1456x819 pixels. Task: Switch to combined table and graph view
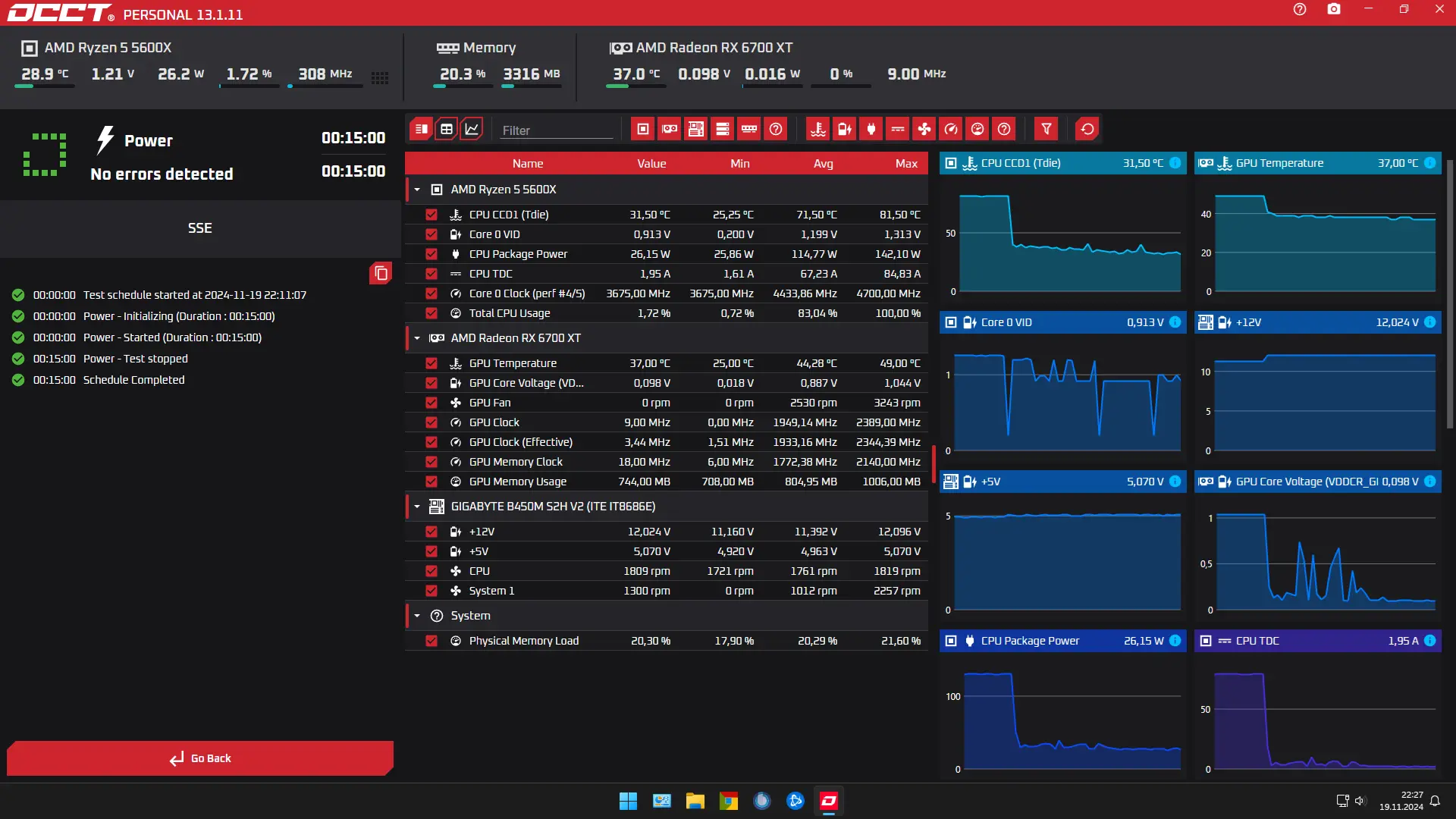[x=422, y=129]
